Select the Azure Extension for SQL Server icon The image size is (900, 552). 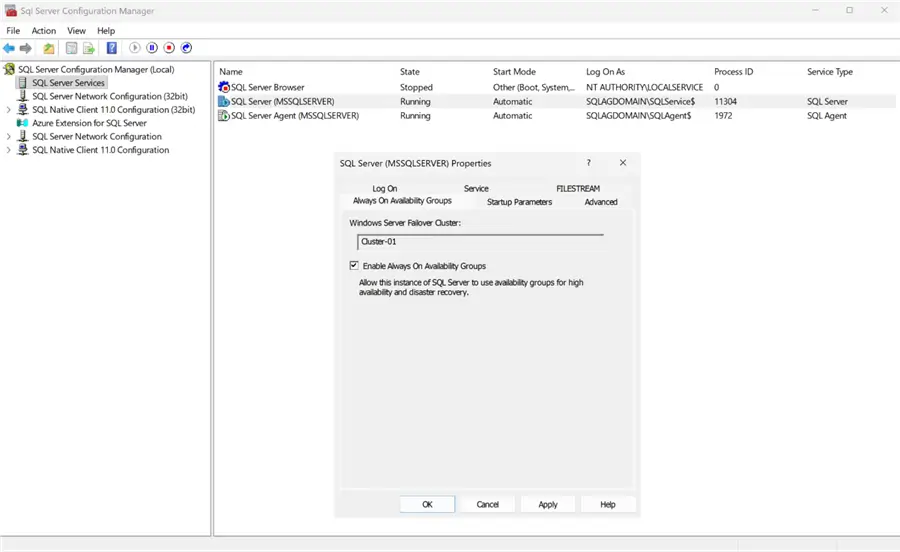tap(22, 123)
